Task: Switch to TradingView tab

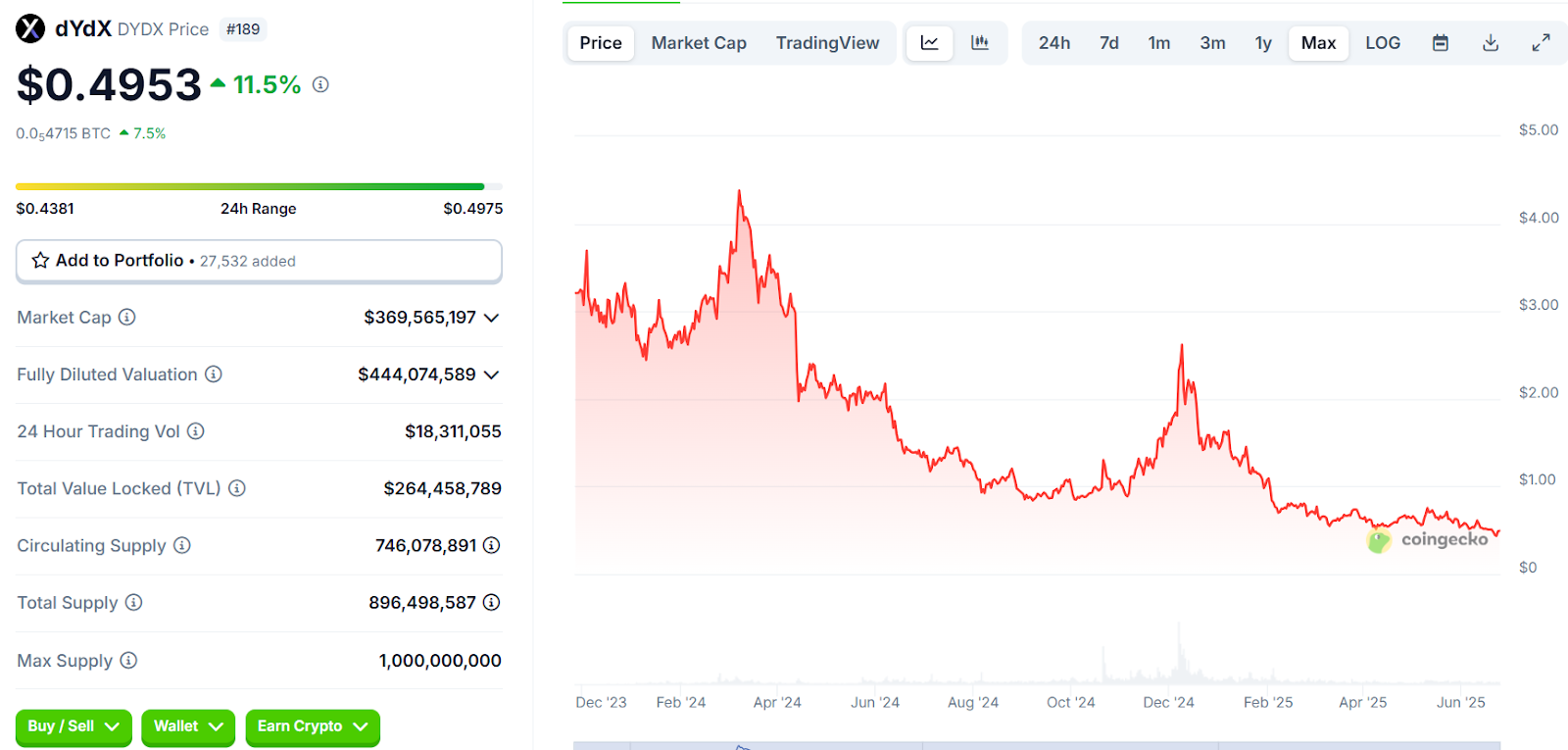Action: click(x=828, y=43)
